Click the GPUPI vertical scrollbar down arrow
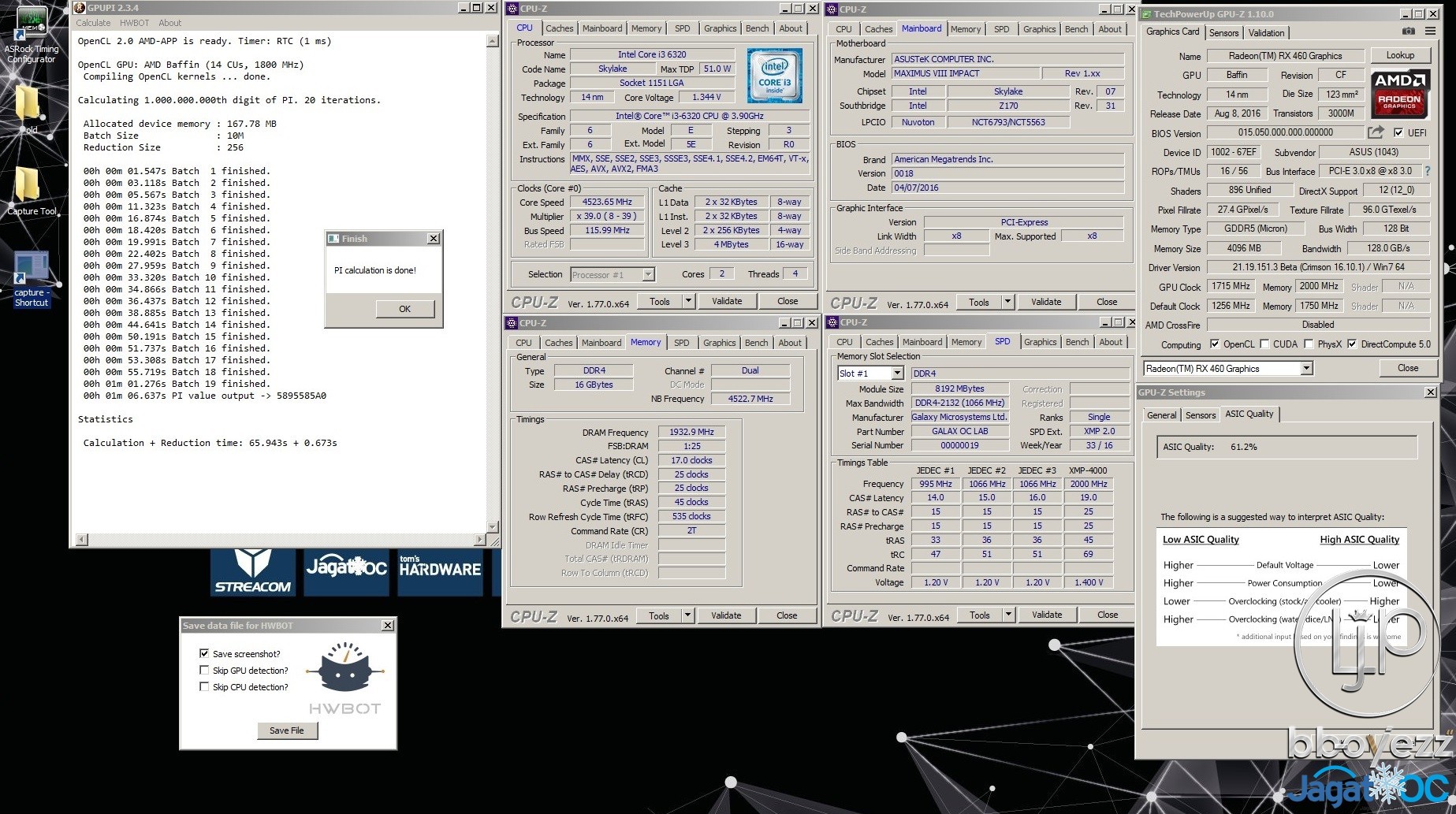Viewport: 1456px width, 814px height. (x=493, y=527)
